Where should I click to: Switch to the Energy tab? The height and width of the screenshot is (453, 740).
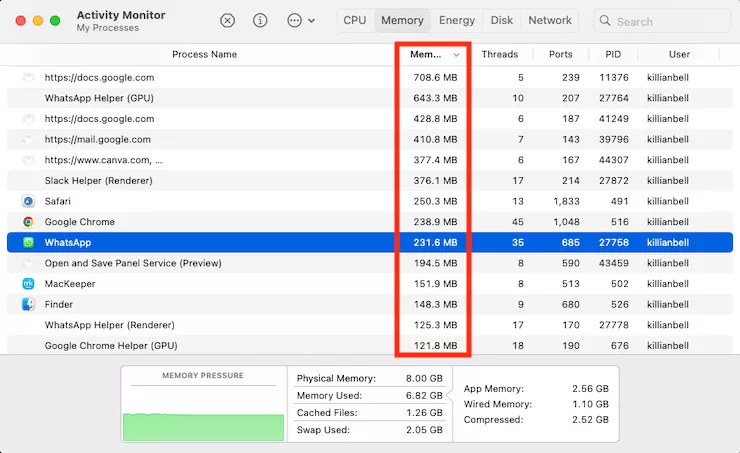point(457,20)
